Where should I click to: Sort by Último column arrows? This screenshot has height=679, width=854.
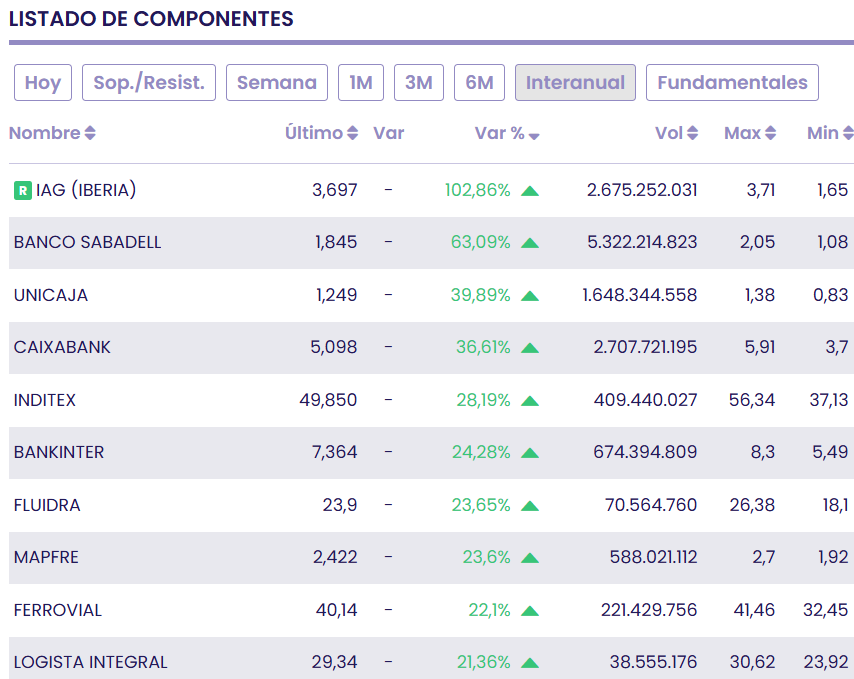[x=352, y=134]
